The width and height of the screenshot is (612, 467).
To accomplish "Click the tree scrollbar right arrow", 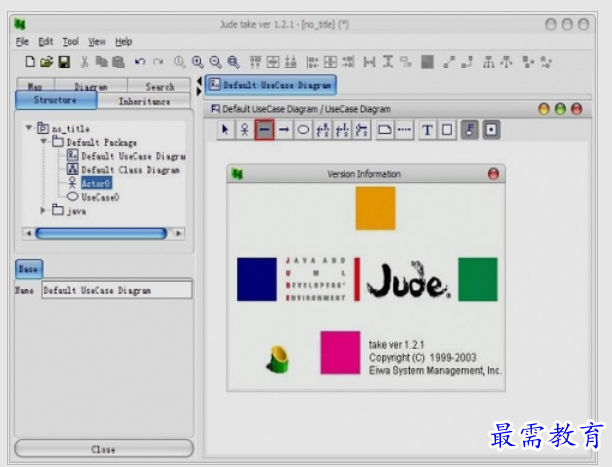I will coord(179,234).
